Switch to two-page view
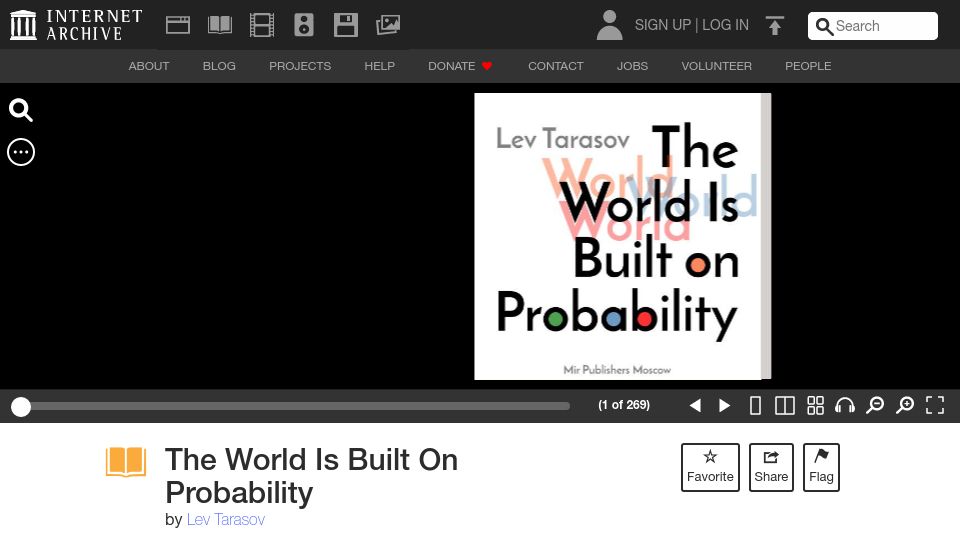The image size is (960, 540). point(784,405)
